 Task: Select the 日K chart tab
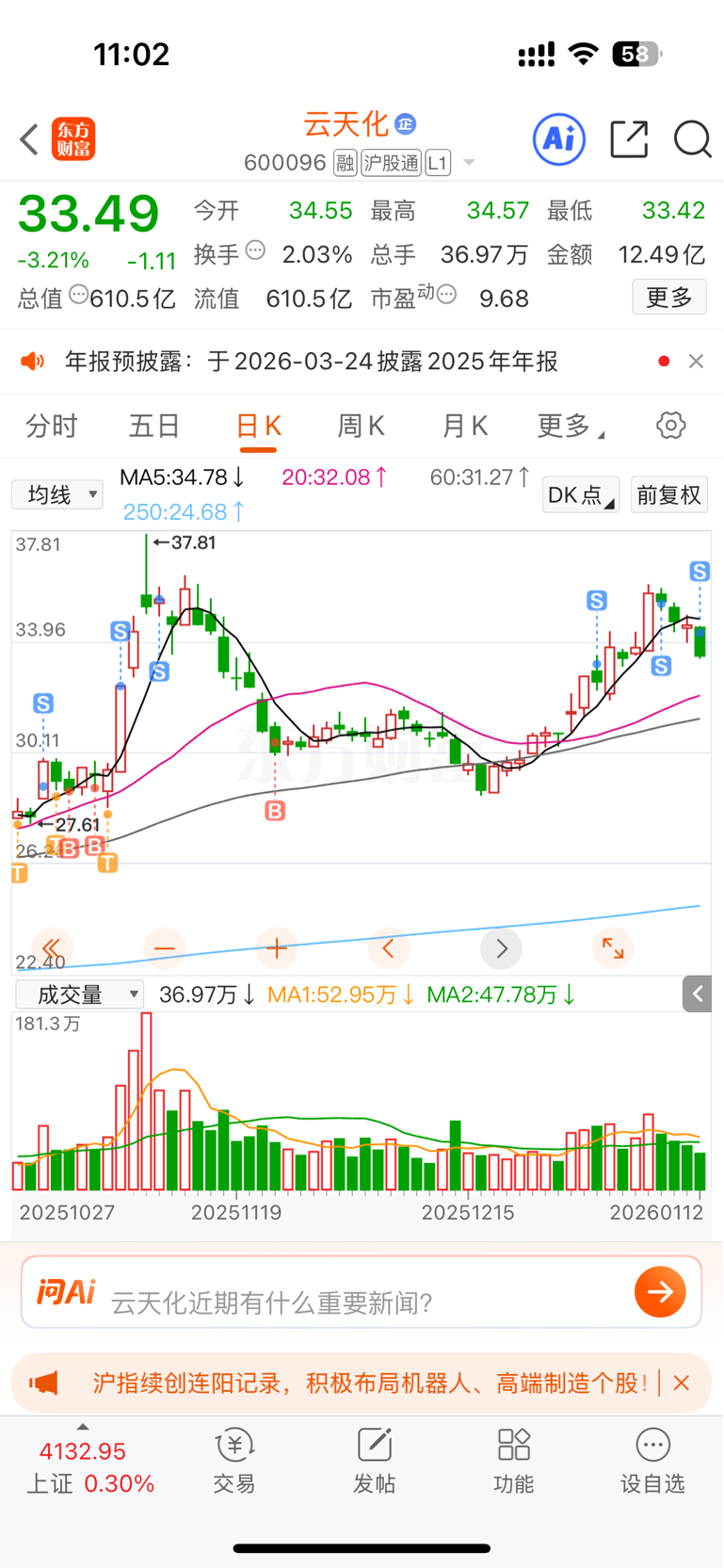[258, 427]
